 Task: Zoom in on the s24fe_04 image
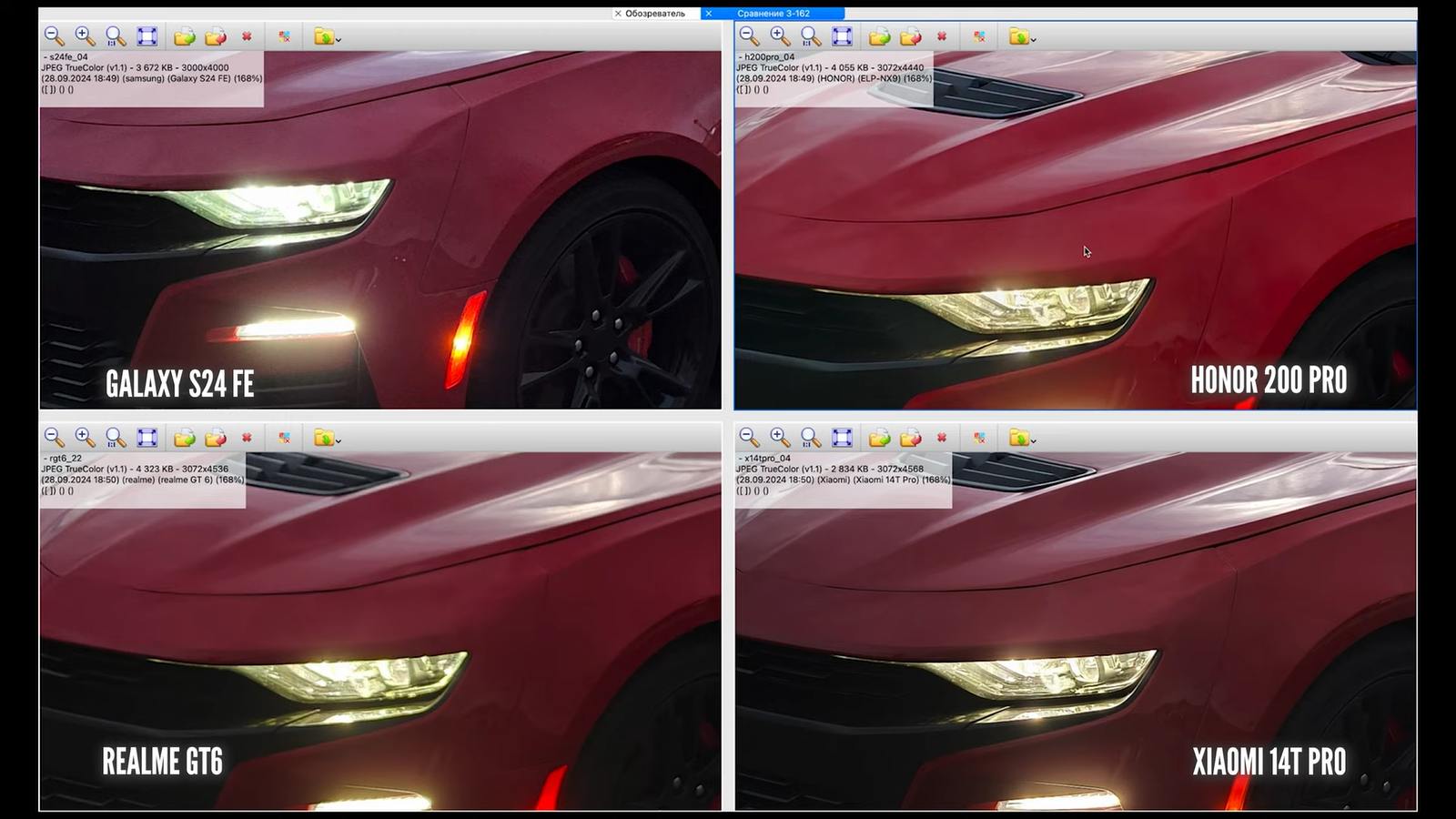(x=86, y=36)
